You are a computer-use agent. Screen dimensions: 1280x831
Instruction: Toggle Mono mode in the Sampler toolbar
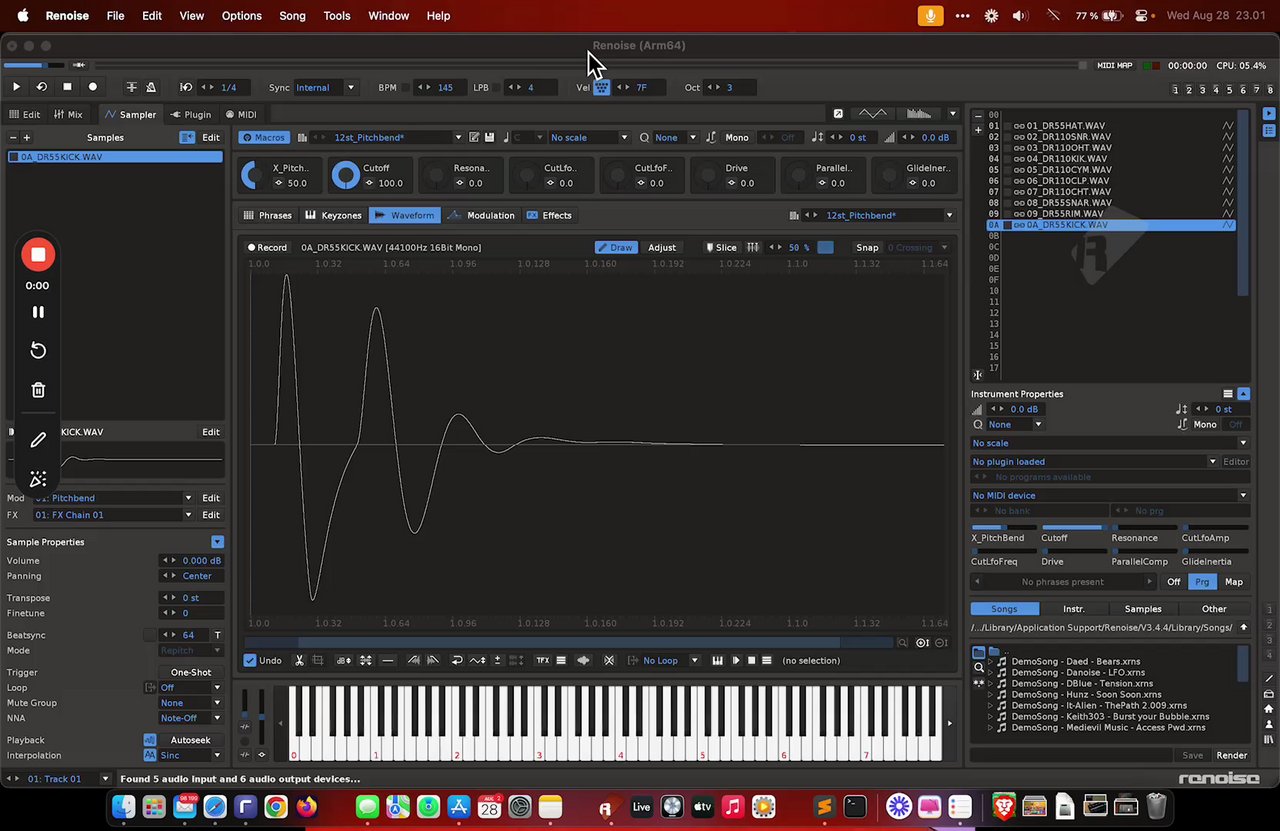click(737, 137)
